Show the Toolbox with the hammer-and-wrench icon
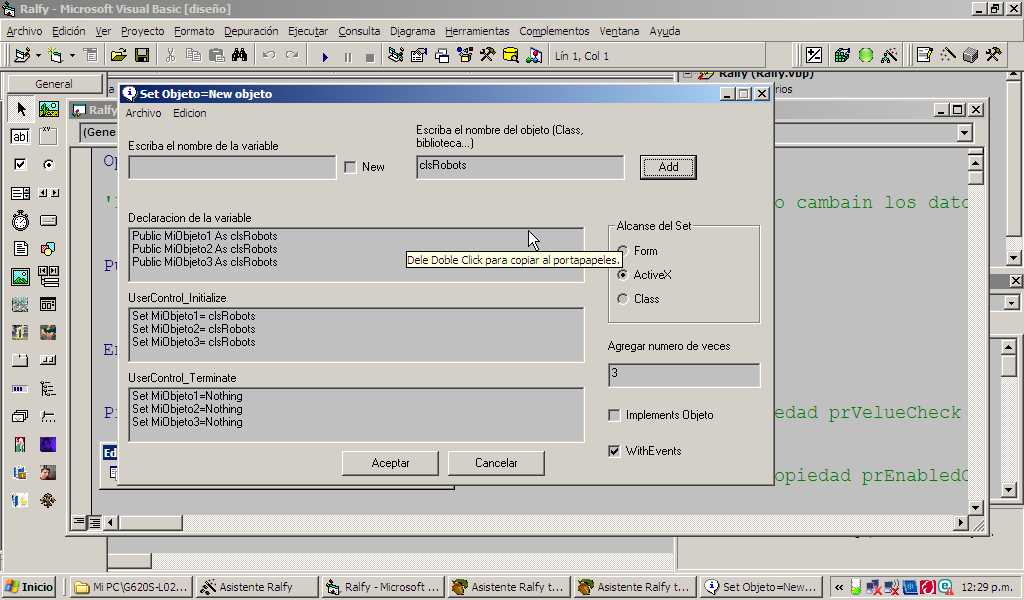 pos(488,55)
